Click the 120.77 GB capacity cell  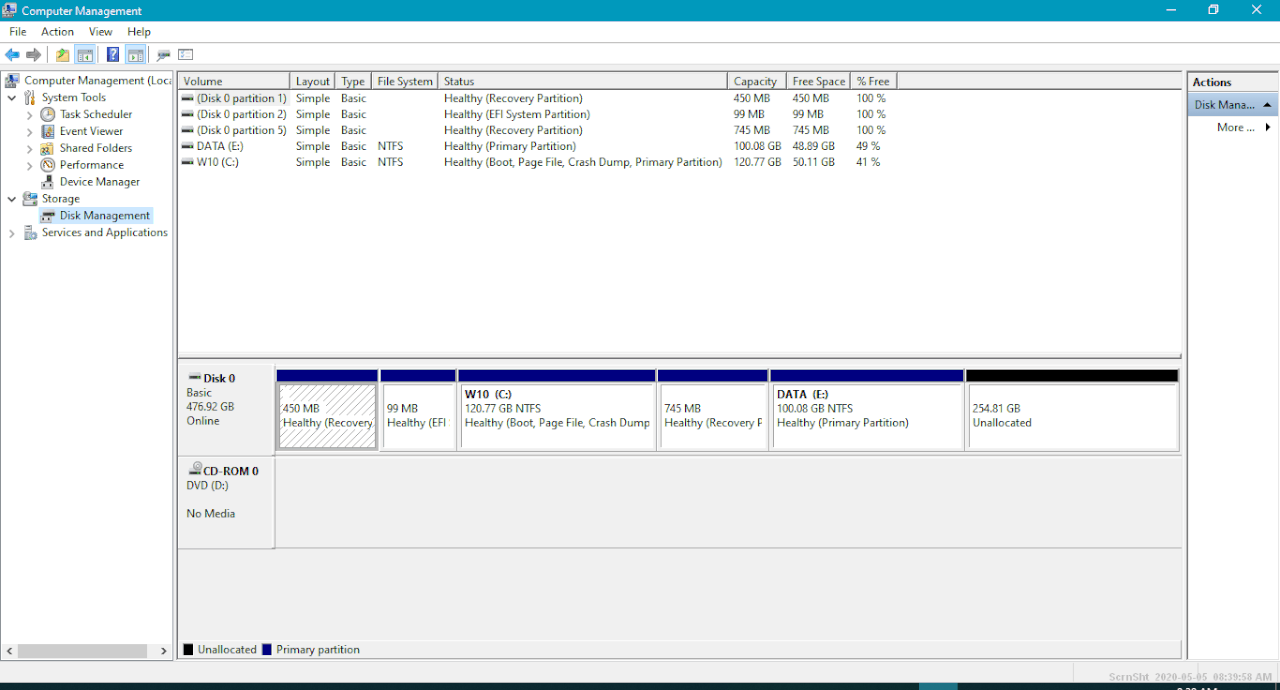(757, 162)
